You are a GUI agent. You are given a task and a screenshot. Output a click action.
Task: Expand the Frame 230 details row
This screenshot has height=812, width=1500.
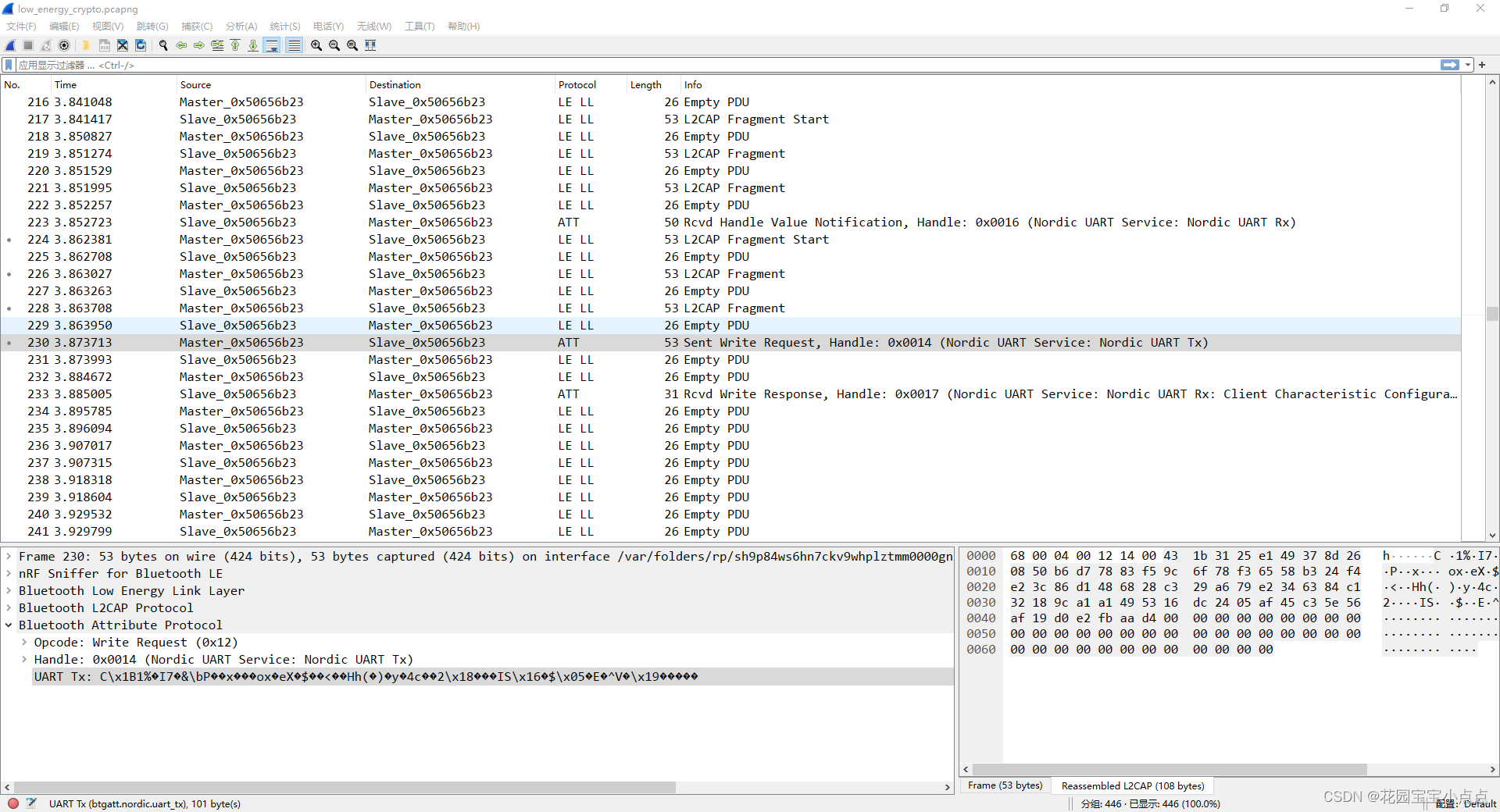[x=9, y=556]
